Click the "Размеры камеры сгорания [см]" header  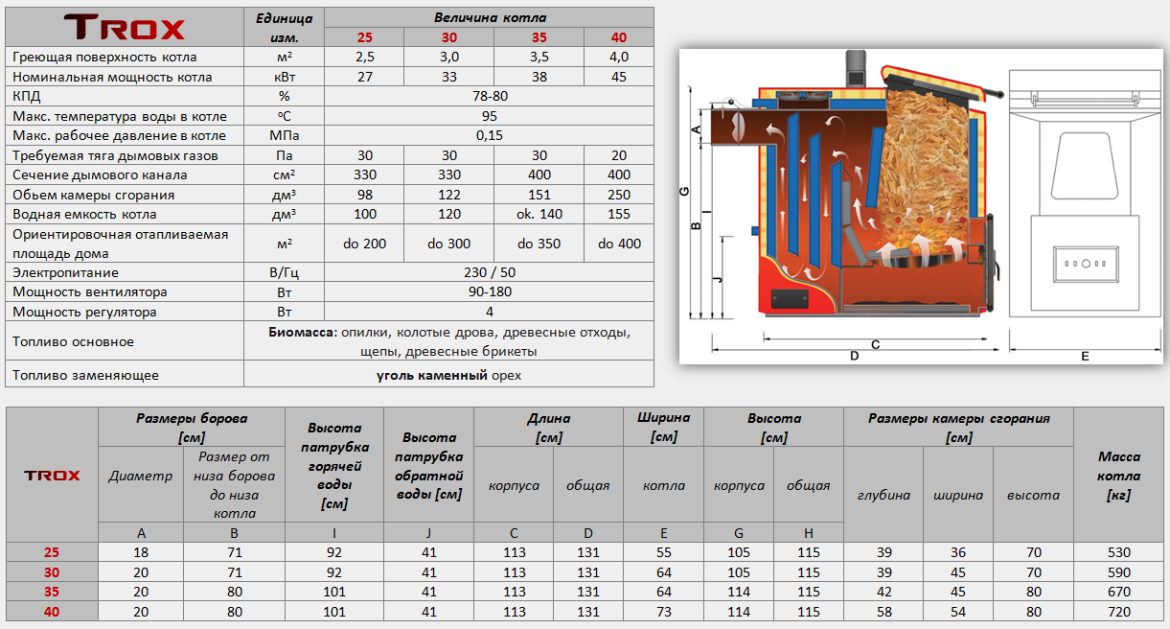pyautogui.click(x=958, y=428)
